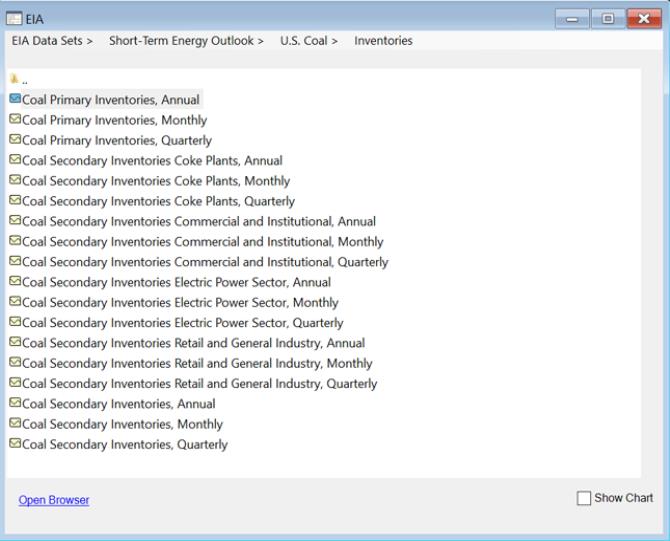Viewport: 670px width, 541px height.
Task: Enable the Show Chart checkbox
Action: click(x=584, y=498)
